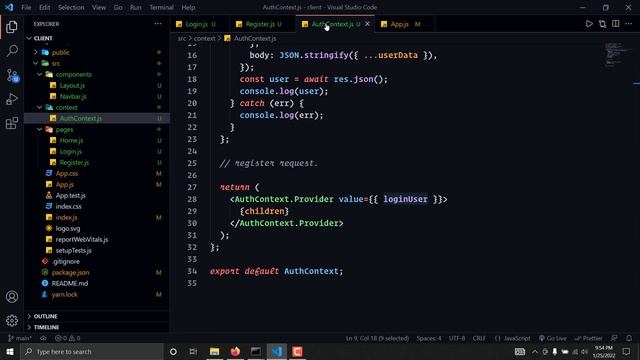Open the View menu

coord(99,7)
